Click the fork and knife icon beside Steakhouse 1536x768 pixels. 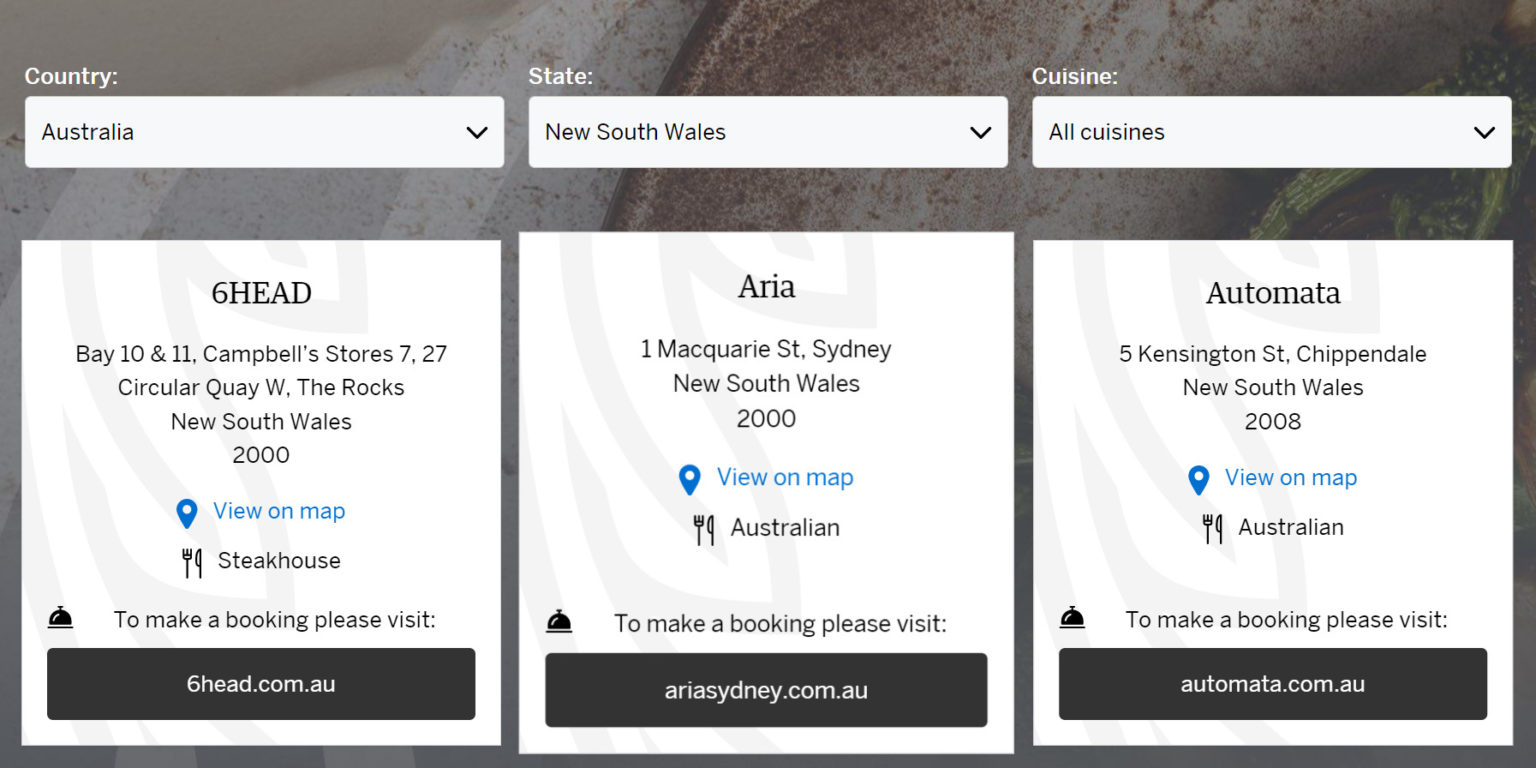coord(192,563)
